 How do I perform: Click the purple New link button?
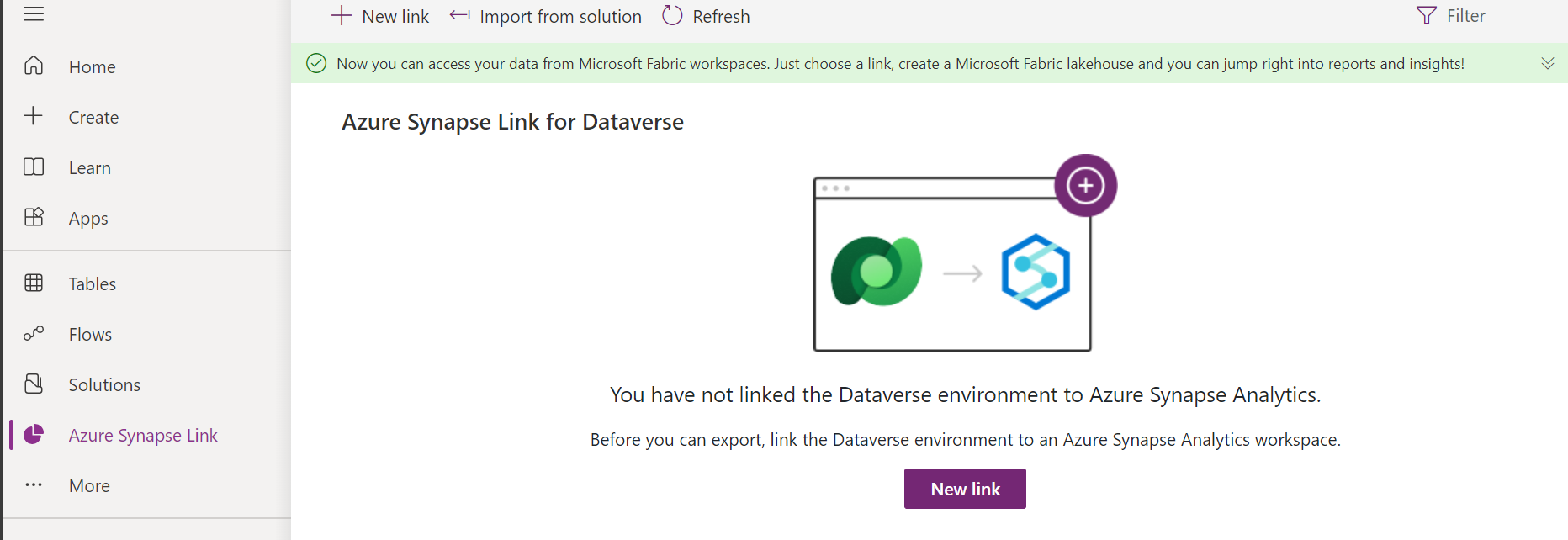[964, 488]
